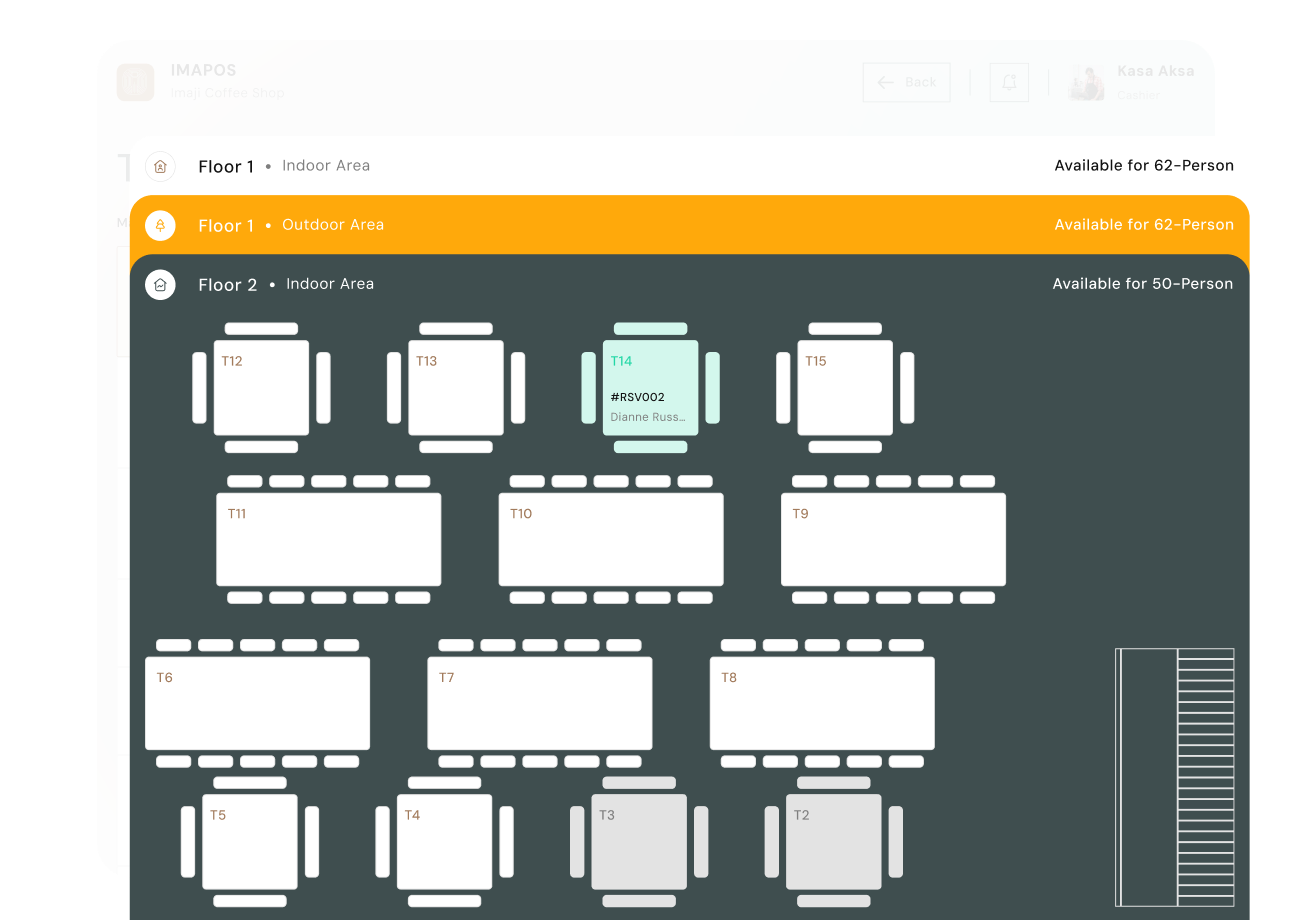The height and width of the screenshot is (920, 1312).
Task: Click the 'Available for 62-Person' label
Action: tap(1144, 165)
